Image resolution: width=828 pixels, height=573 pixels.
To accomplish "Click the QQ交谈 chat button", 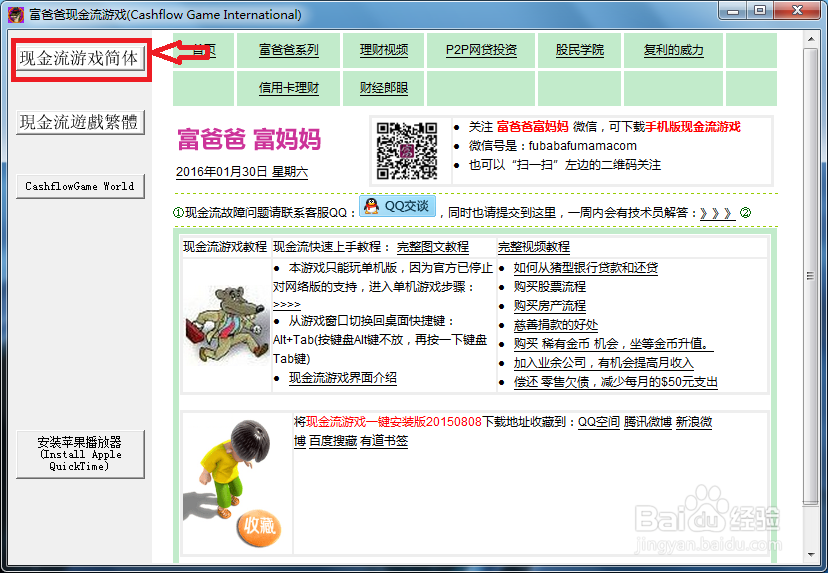I will pos(397,206).
